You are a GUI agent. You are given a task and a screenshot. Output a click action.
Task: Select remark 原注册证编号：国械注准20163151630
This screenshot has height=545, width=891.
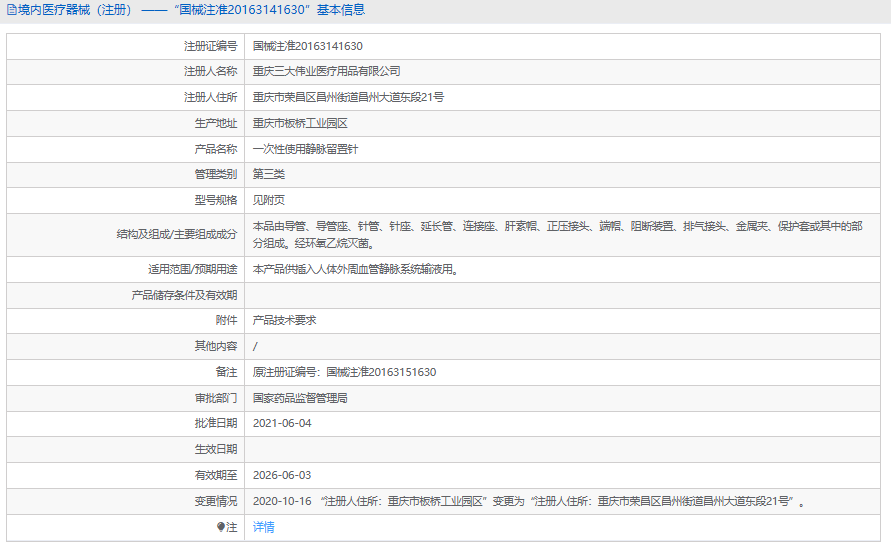(344, 372)
